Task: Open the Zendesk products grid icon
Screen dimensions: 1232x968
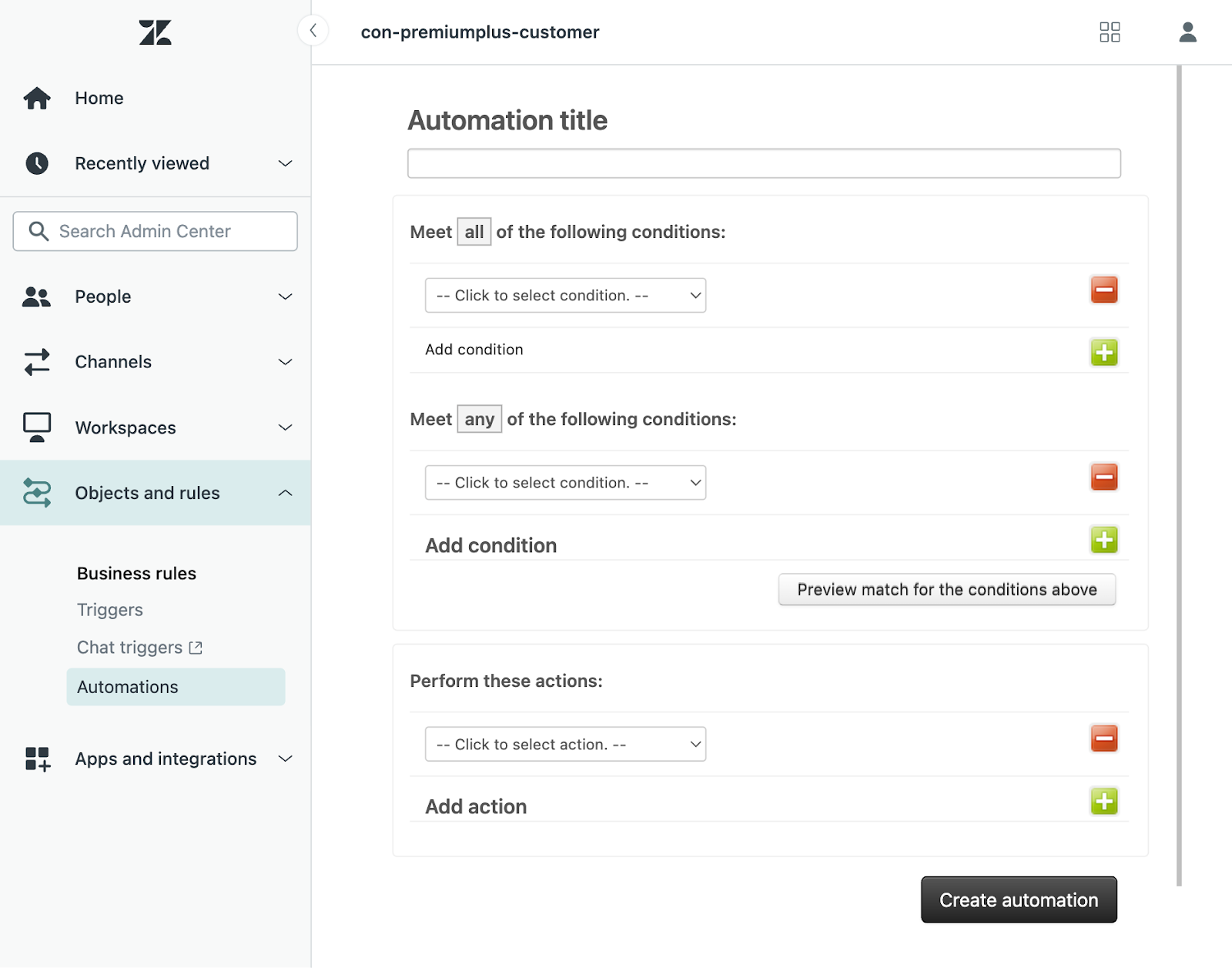Action: click(x=1110, y=32)
